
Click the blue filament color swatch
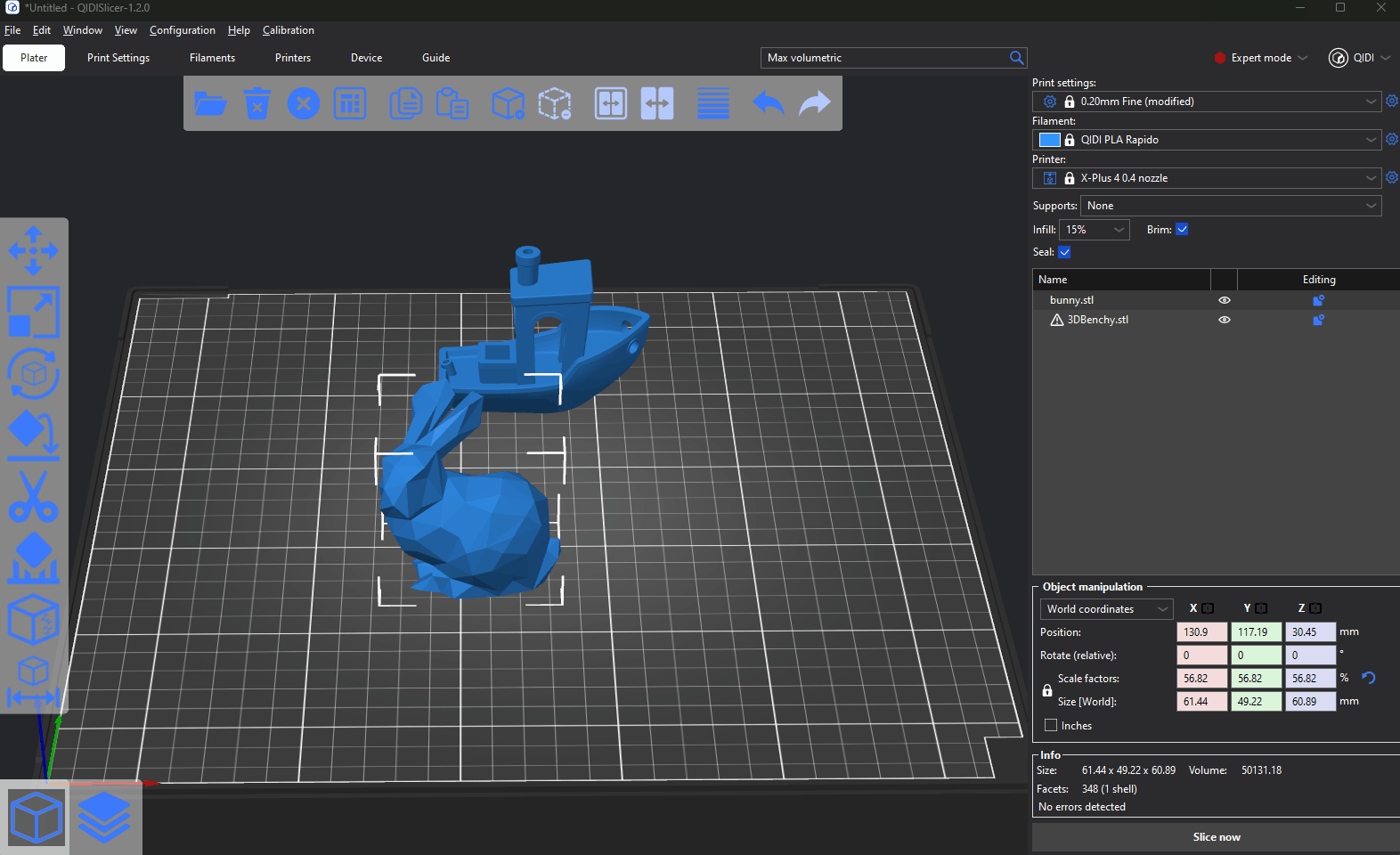1050,140
